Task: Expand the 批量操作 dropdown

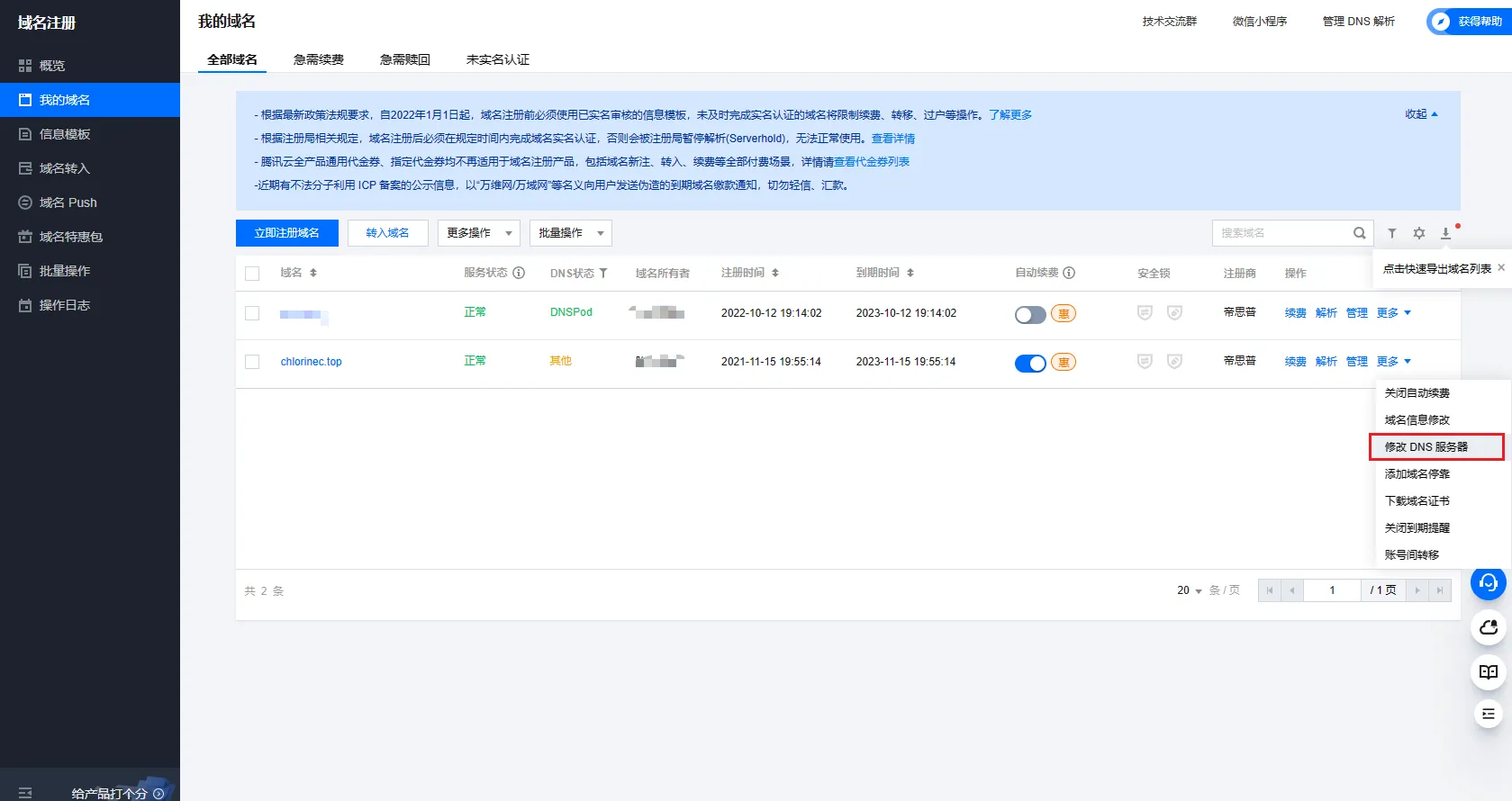Action: coord(570,233)
